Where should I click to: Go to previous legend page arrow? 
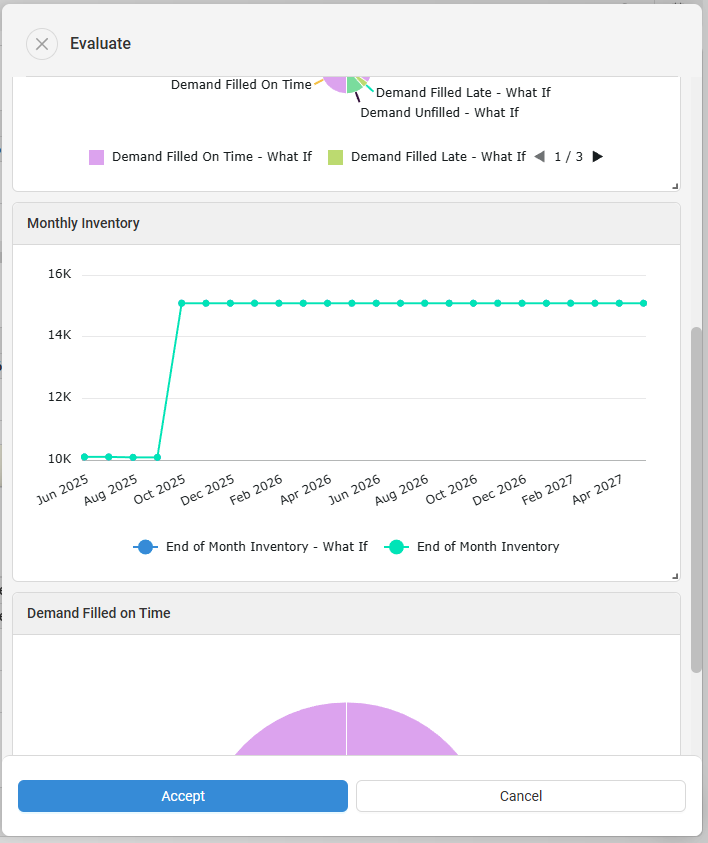point(539,157)
